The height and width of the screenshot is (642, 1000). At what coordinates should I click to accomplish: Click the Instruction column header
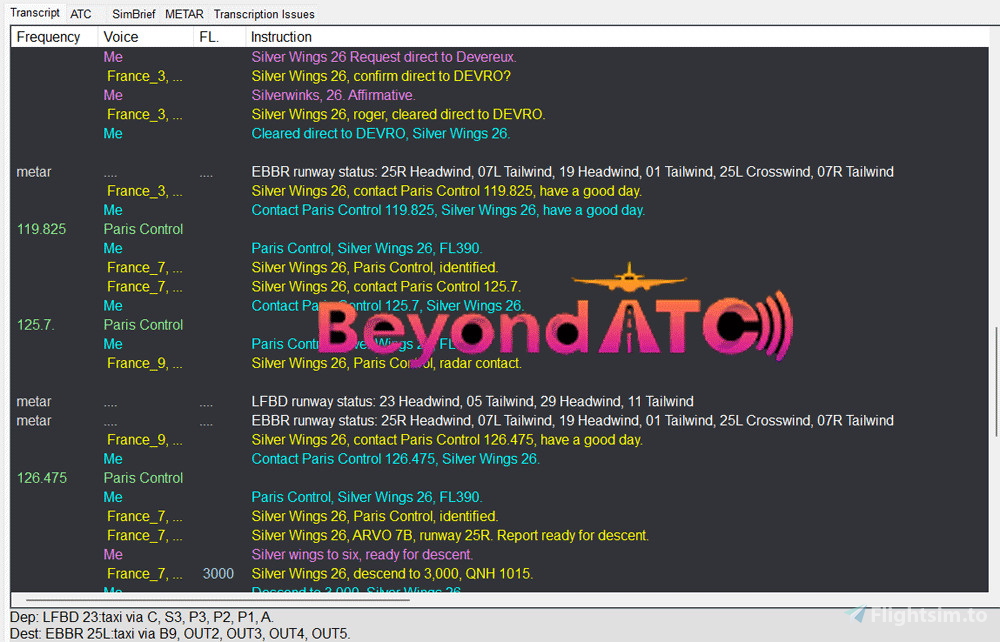(x=281, y=37)
